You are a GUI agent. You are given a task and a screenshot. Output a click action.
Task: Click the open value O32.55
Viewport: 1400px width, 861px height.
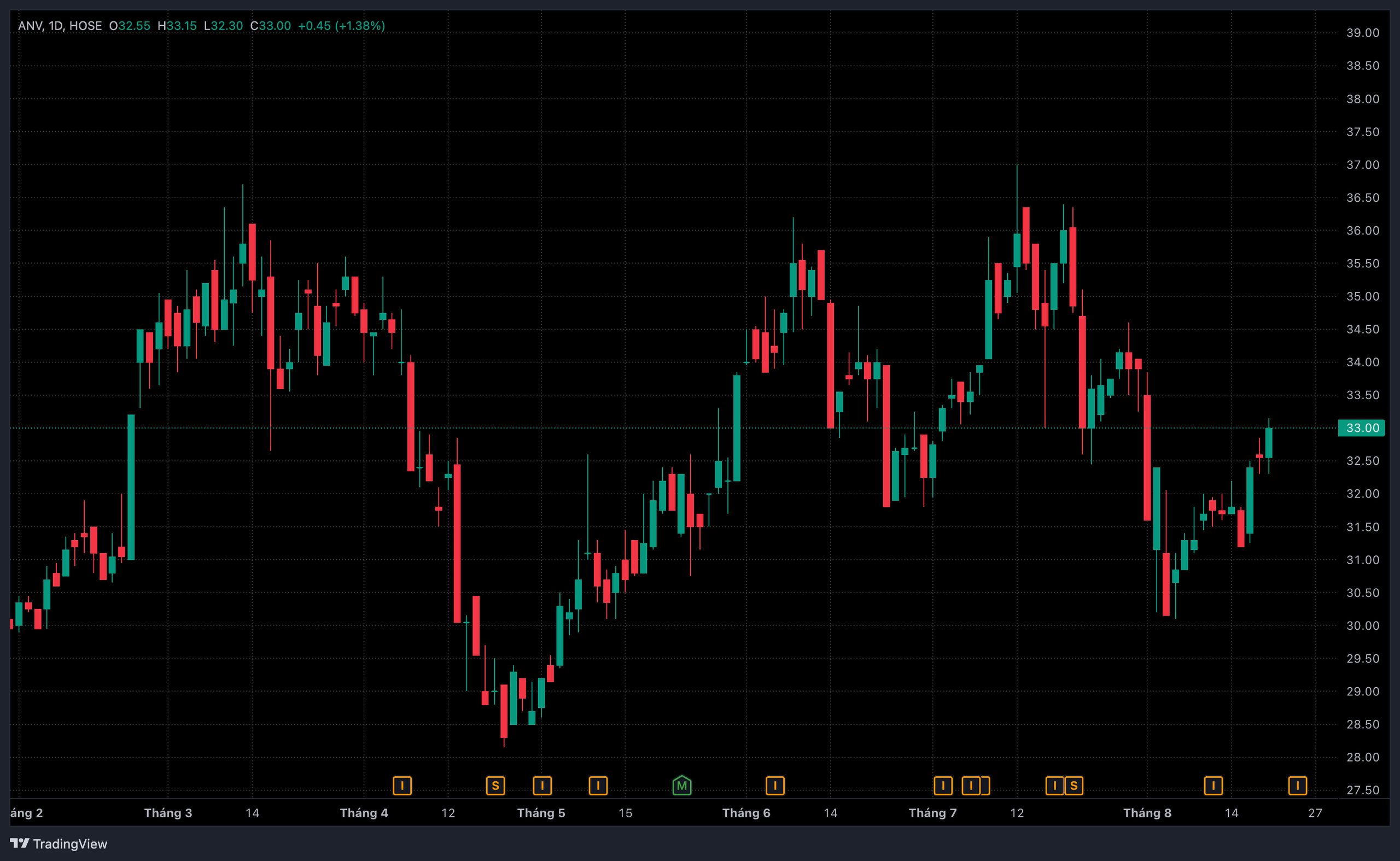click(130, 26)
